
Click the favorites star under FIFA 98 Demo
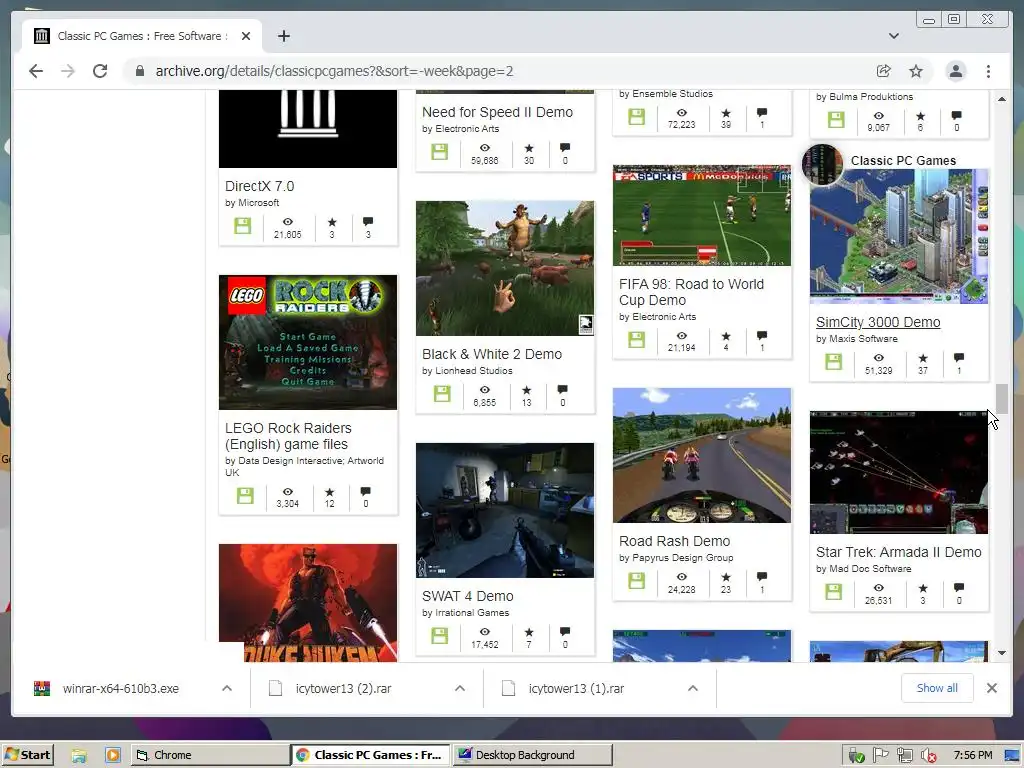tap(726, 336)
